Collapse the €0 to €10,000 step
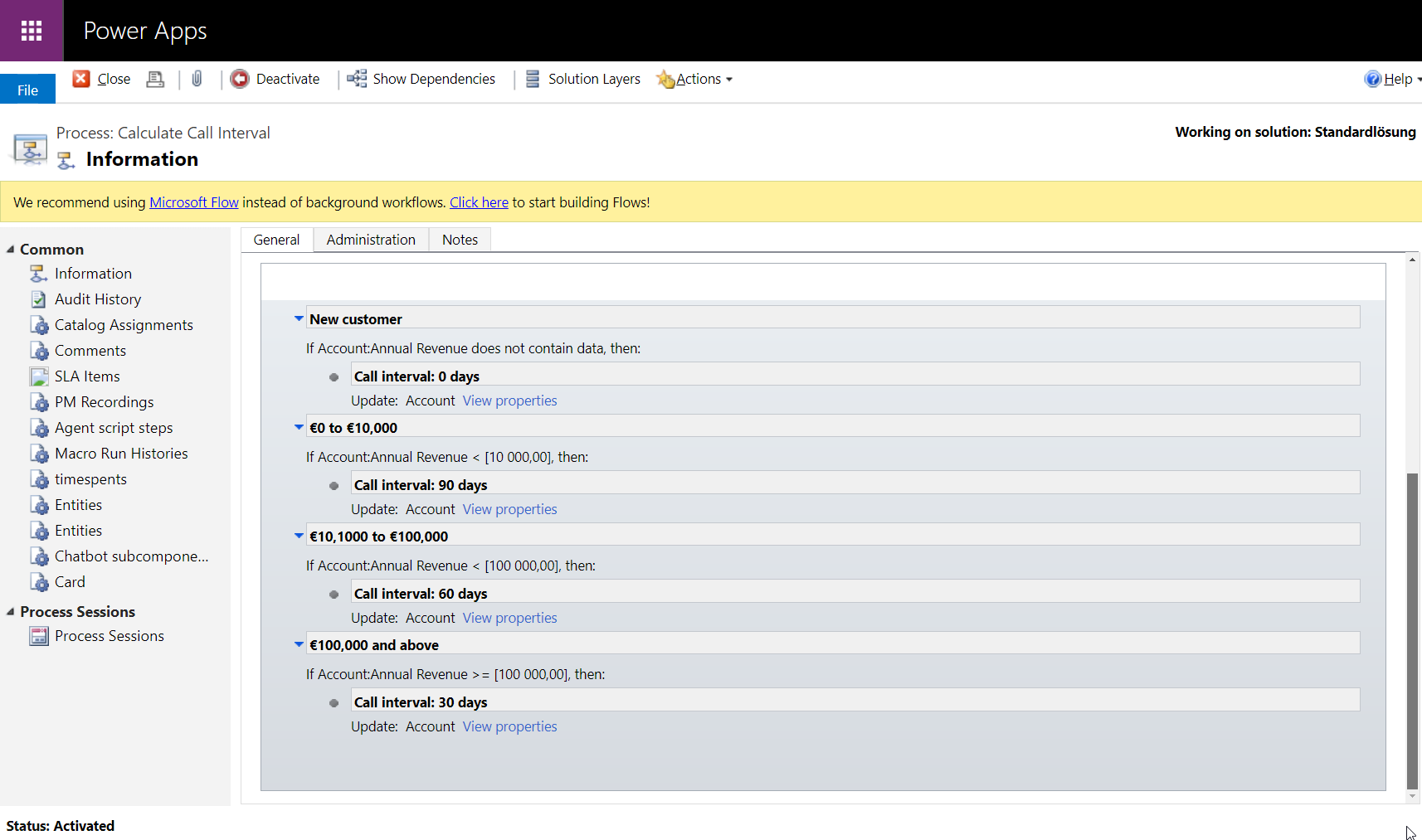 pos(299,427)
